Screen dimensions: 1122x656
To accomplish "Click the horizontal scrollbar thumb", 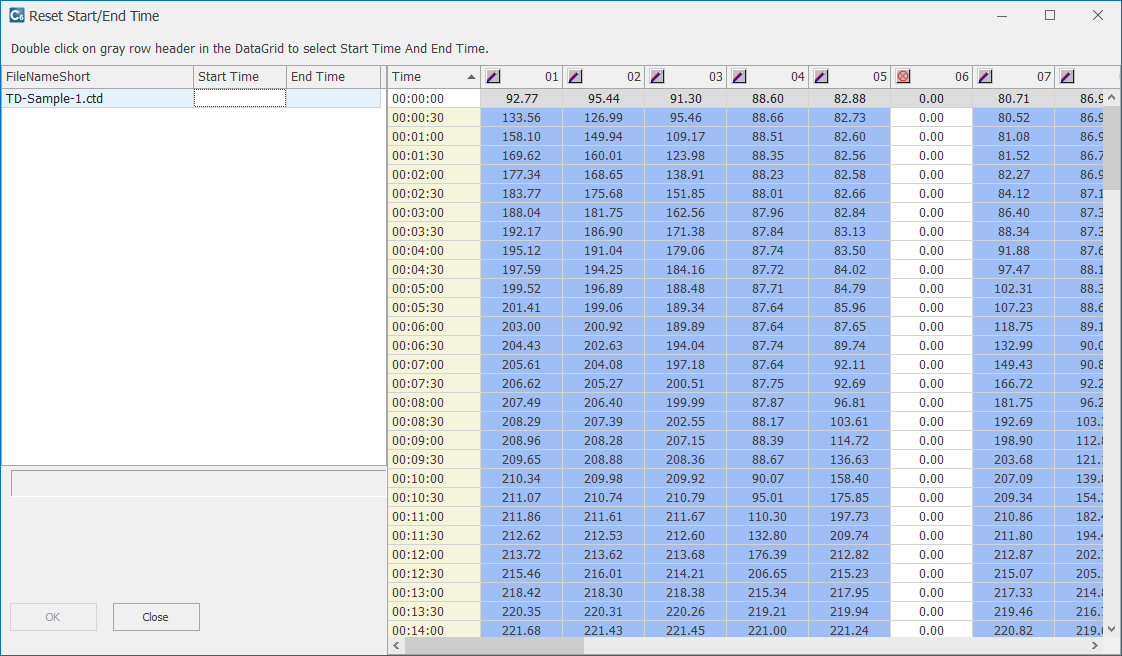I will (494, 645).
